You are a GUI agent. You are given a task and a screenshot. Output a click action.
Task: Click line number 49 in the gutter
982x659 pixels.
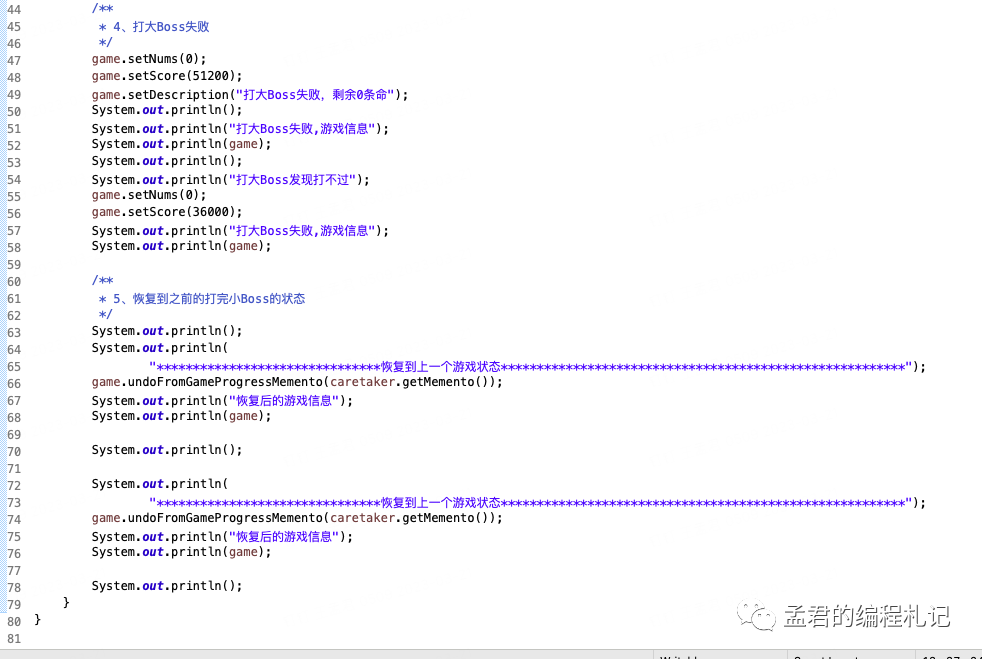coord(14,95)
